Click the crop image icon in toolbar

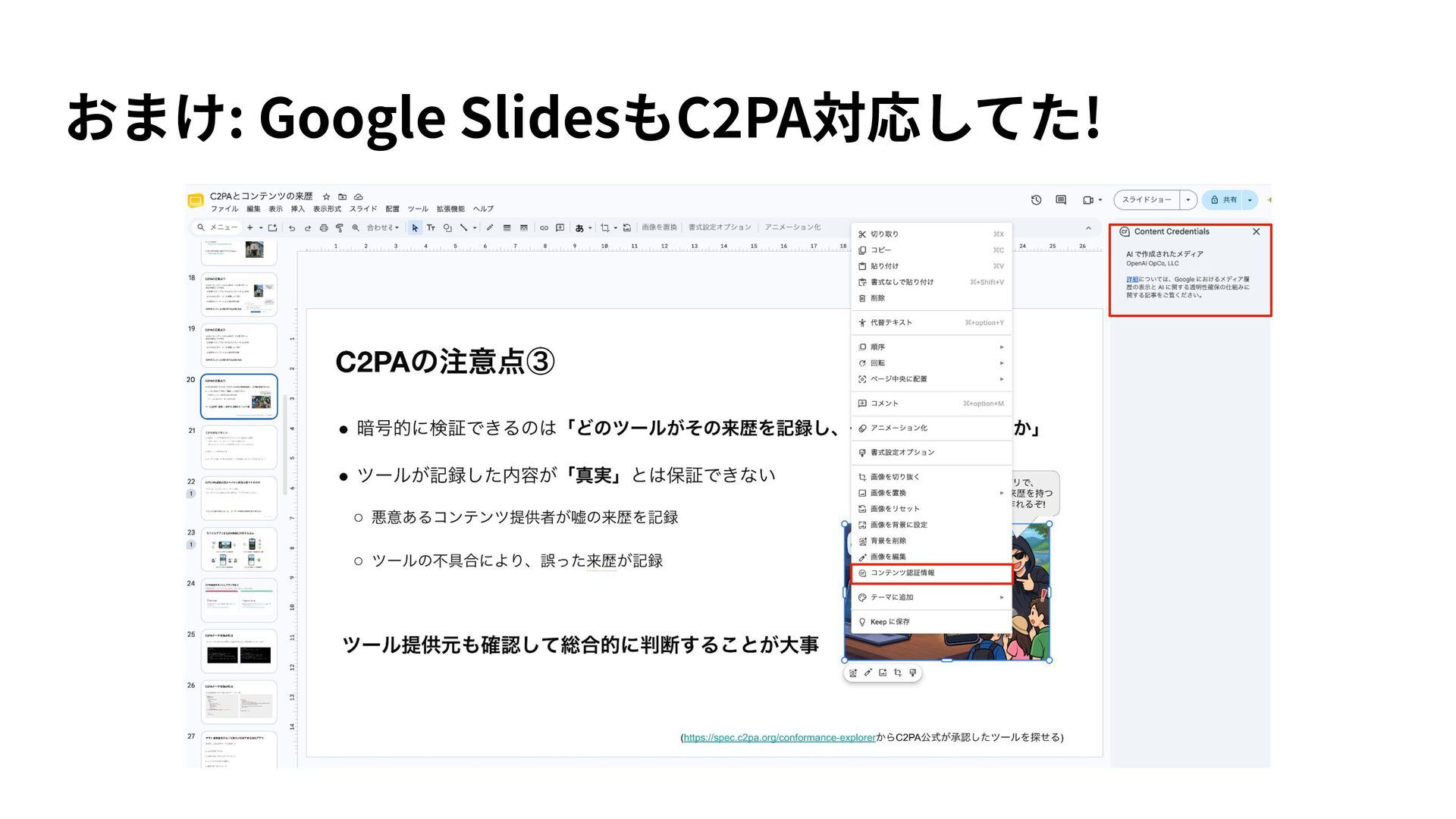coord(604,227)
